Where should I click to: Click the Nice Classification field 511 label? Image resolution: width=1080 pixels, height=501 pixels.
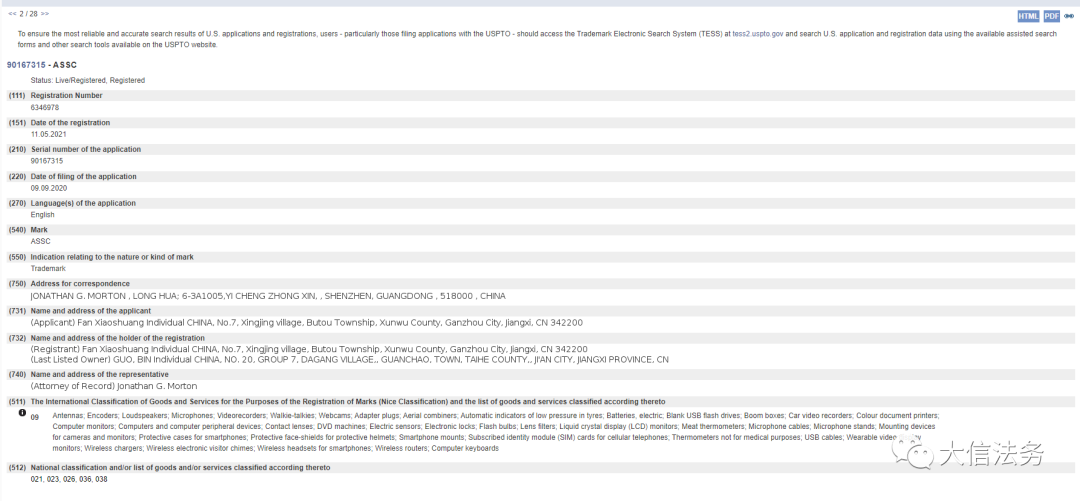[x=348, y=402]
